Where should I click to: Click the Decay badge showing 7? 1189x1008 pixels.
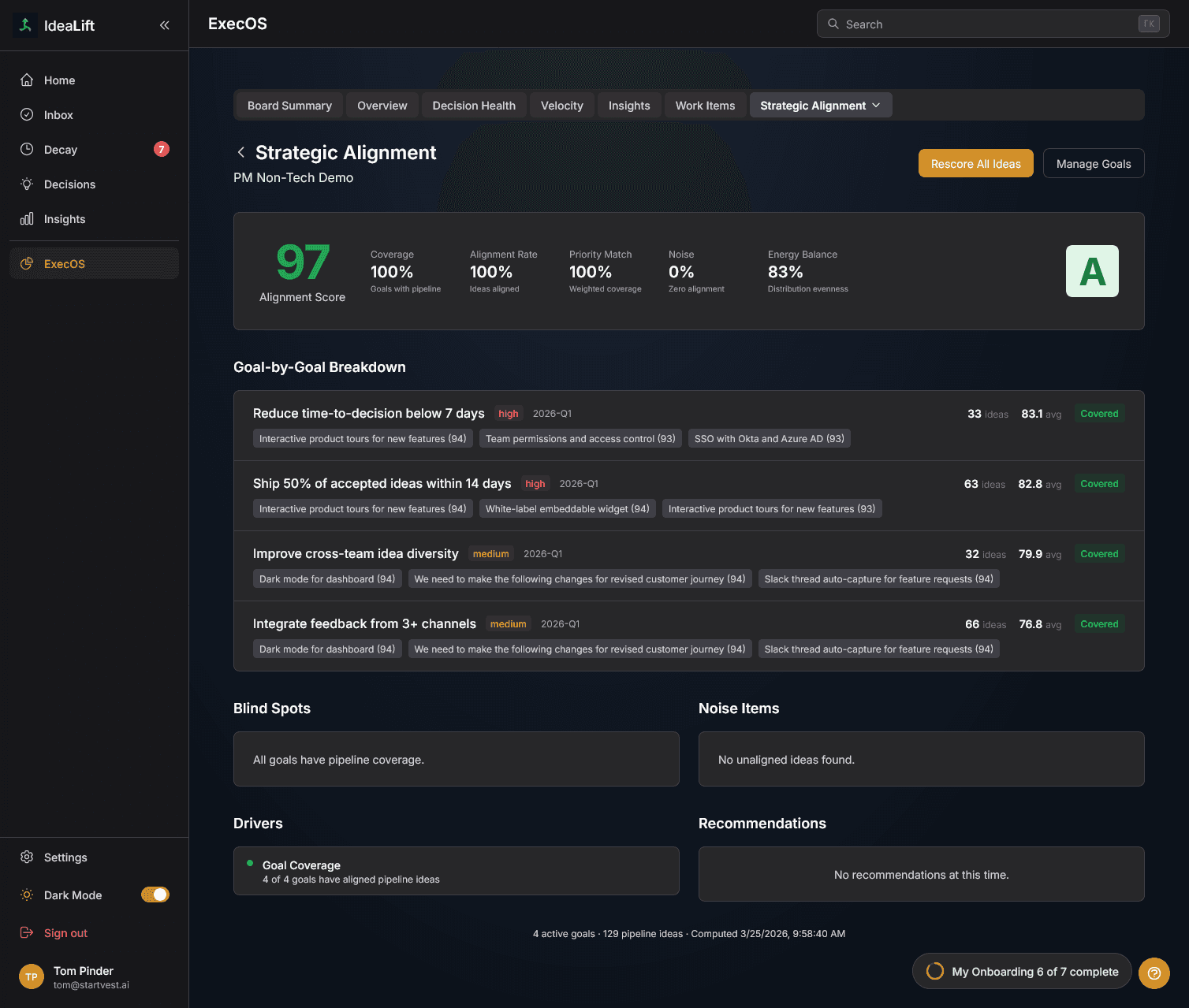pos(162,149)
